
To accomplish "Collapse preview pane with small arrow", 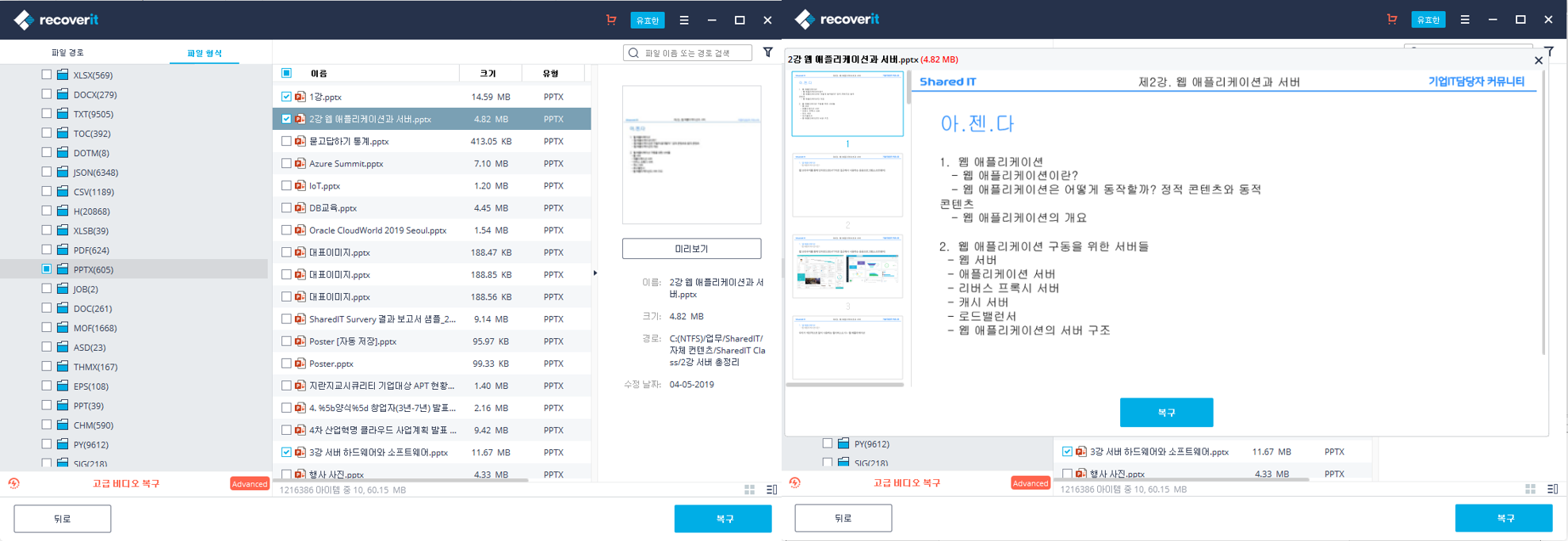I will [595, 273].
